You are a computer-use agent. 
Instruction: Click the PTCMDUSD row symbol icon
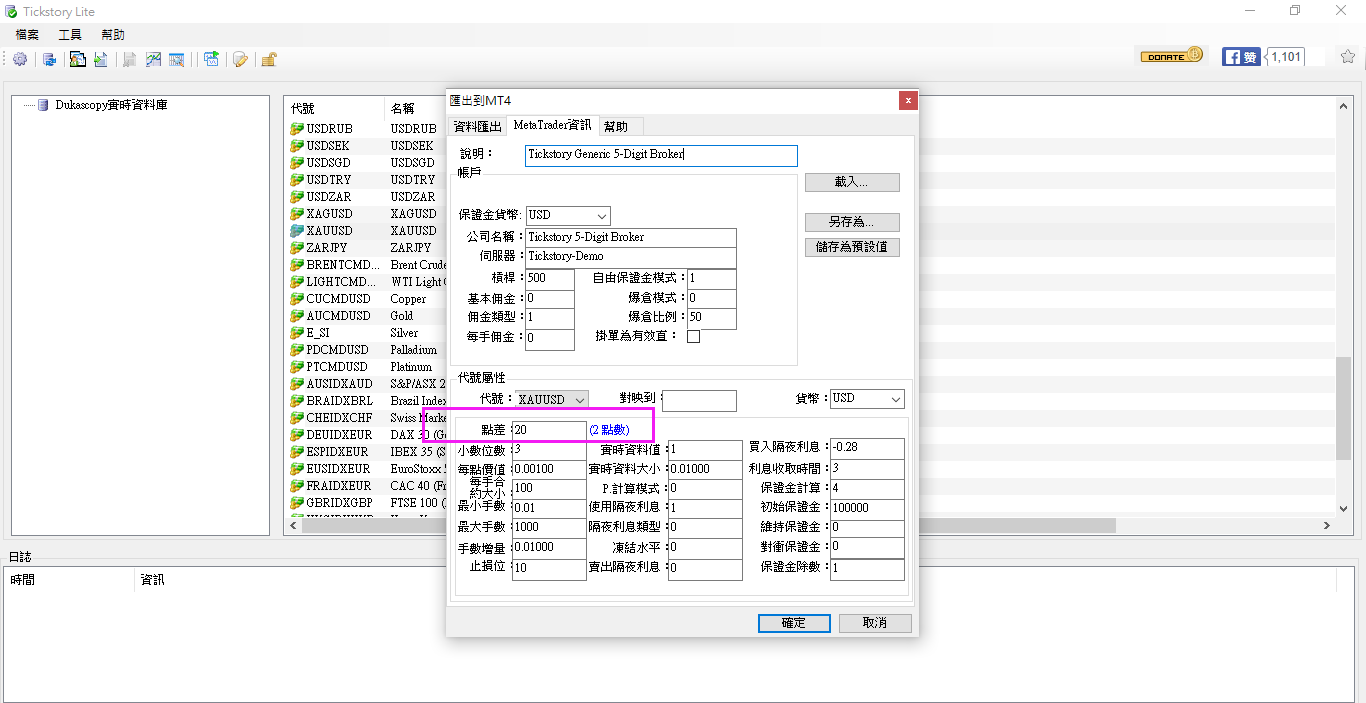point(297,367)
